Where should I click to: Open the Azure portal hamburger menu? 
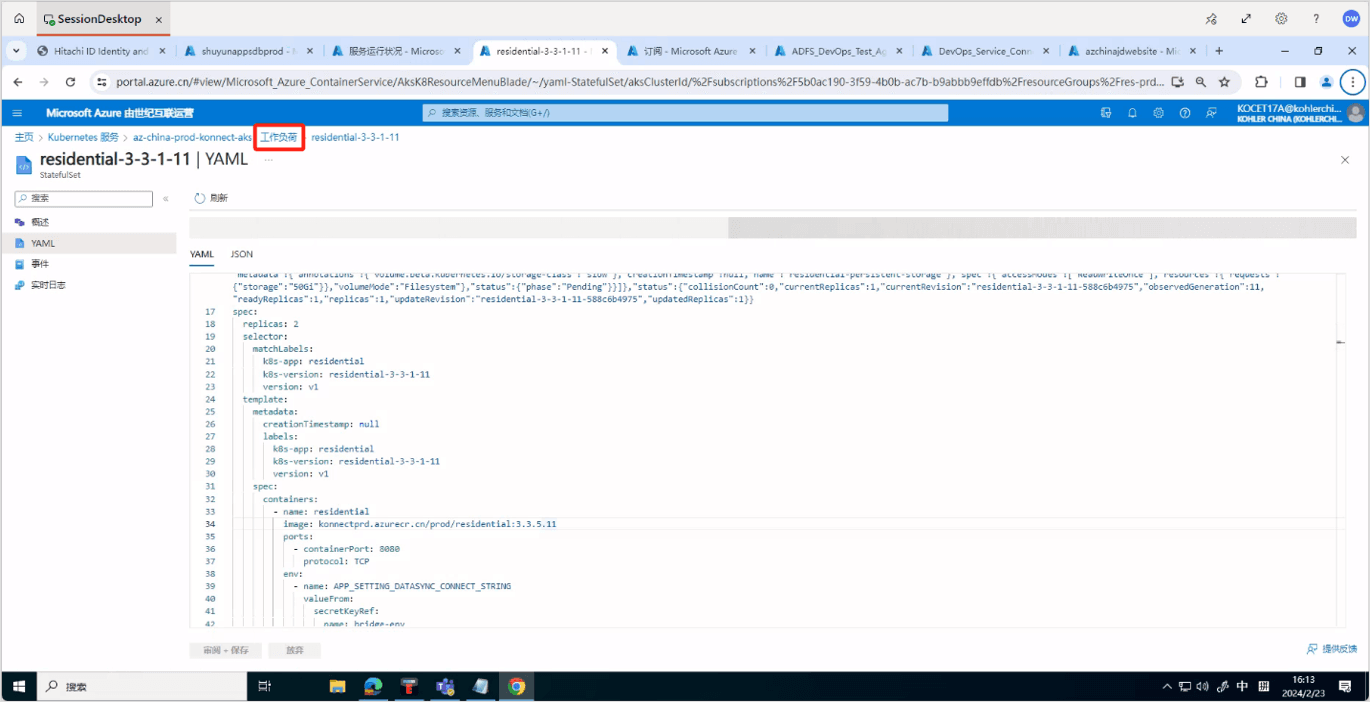click(17, 113)
